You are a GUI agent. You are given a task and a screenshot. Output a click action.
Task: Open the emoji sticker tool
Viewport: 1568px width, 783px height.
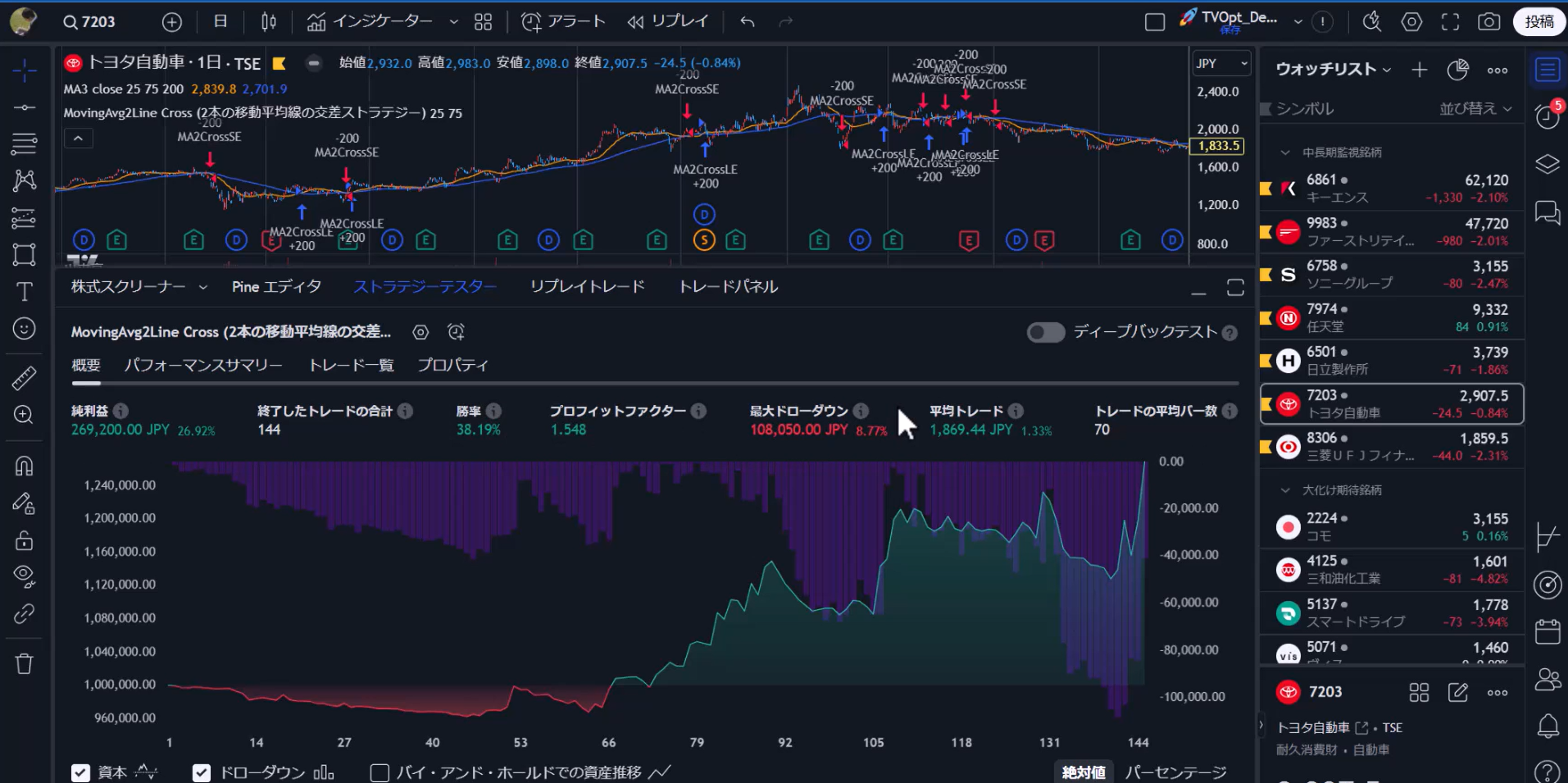pyautogui.click(x=25, y=329)
